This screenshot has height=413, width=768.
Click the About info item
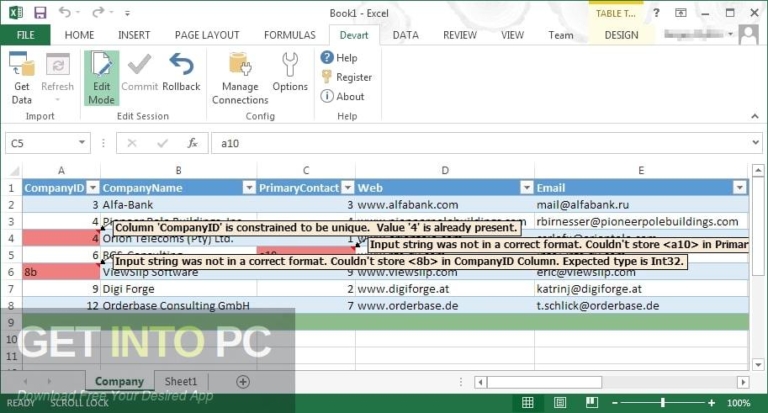(342, 97)
